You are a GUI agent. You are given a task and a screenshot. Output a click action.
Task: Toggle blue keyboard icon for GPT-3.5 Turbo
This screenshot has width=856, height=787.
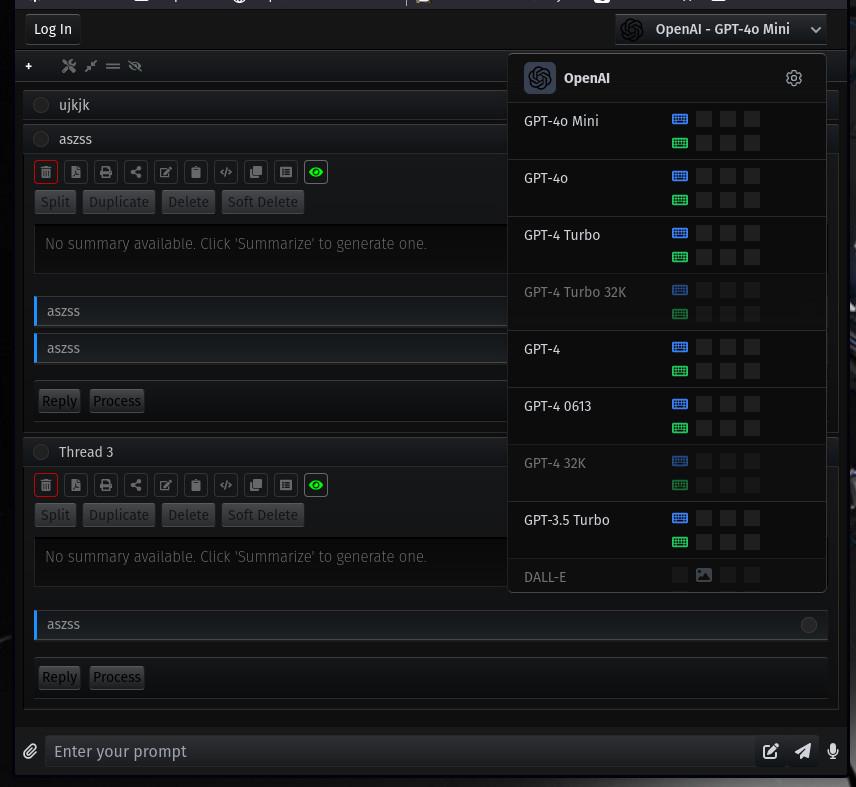point(680,518)
